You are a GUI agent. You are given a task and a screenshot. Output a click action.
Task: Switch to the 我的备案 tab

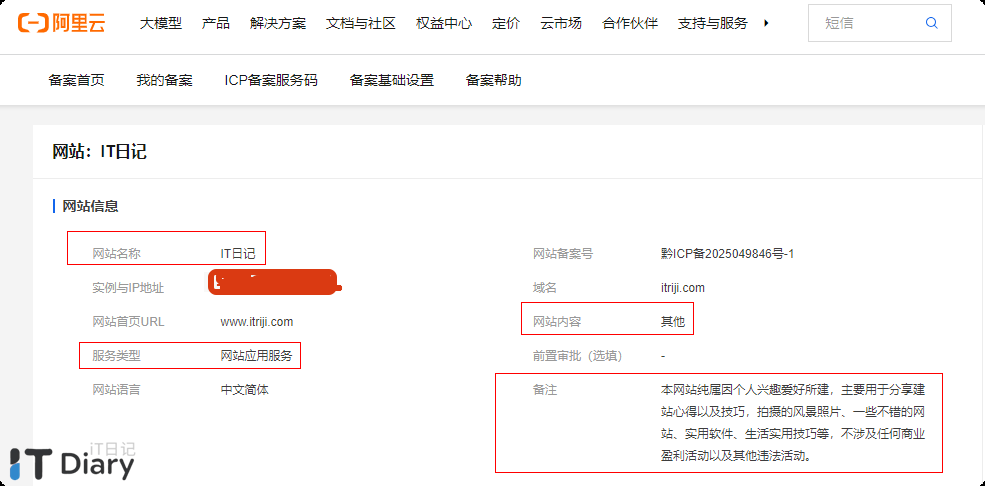[165, 80]
